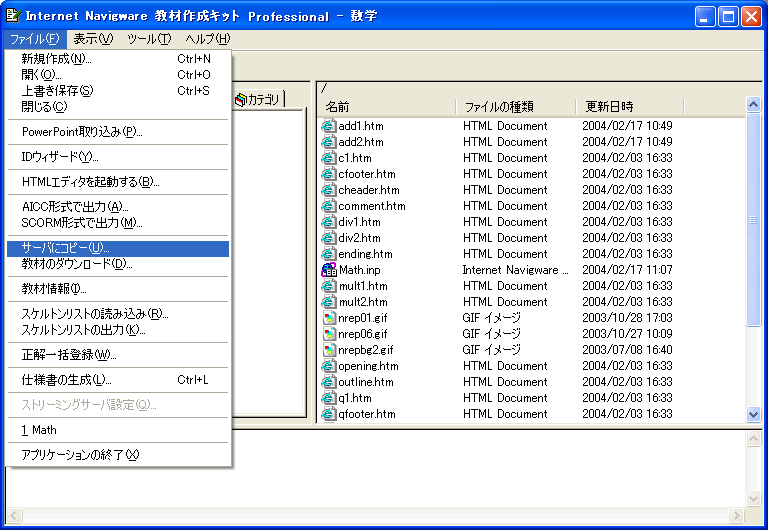This screenshot has width=768, height=530.
Task: Click the nrepbg2.gif image icon
Action: click(329, 350)
